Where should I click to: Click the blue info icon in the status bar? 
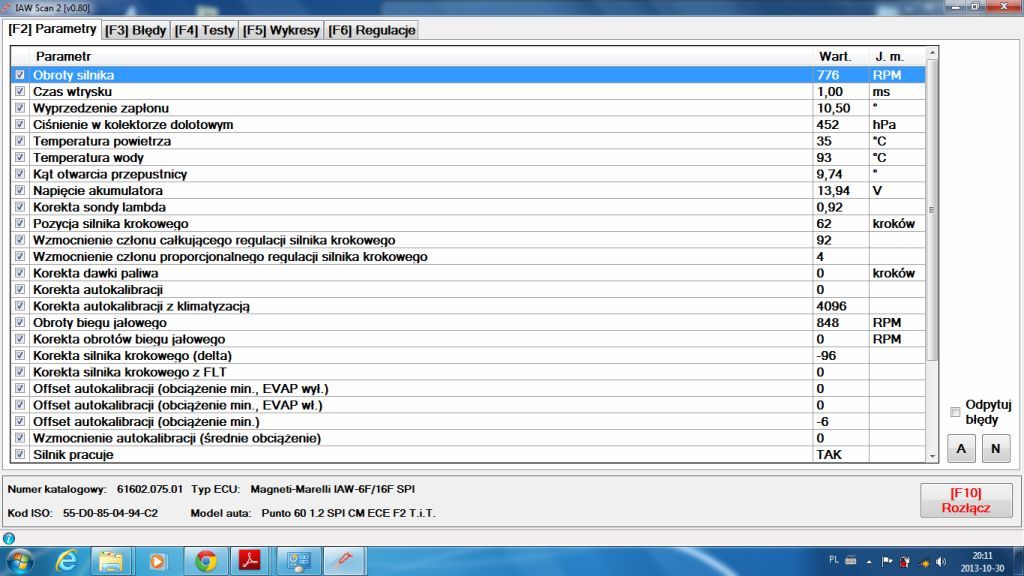pyautogui.click(x=9, y=538)
